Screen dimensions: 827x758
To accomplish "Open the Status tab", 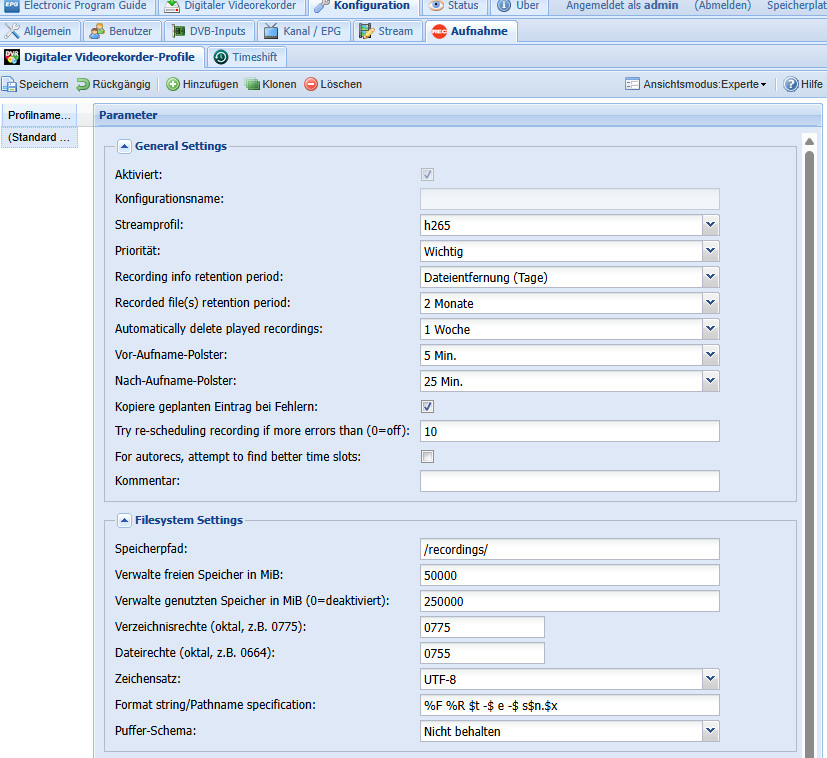I will tap(453, 6).
